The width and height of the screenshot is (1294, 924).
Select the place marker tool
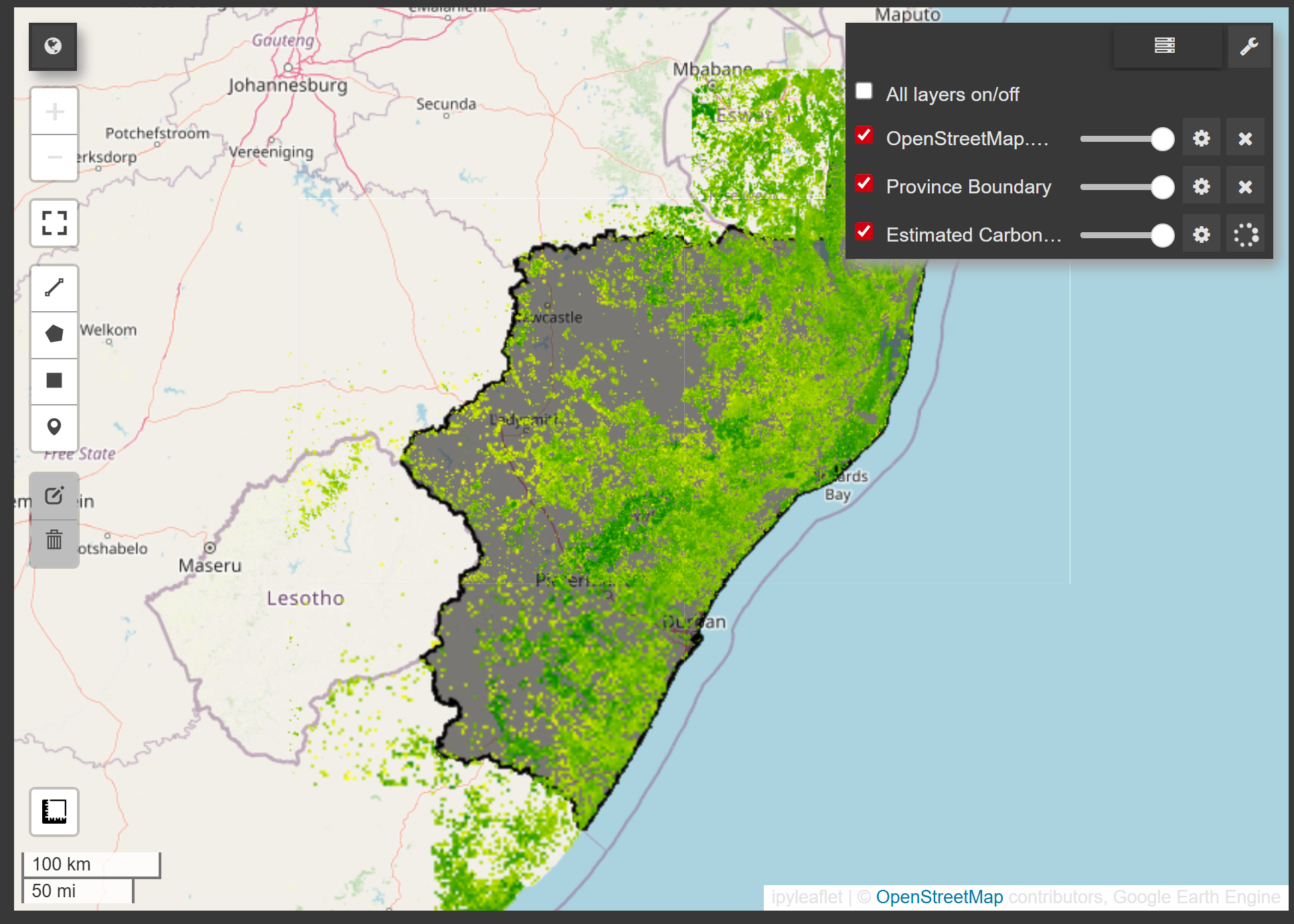click(x=55, y=427)
